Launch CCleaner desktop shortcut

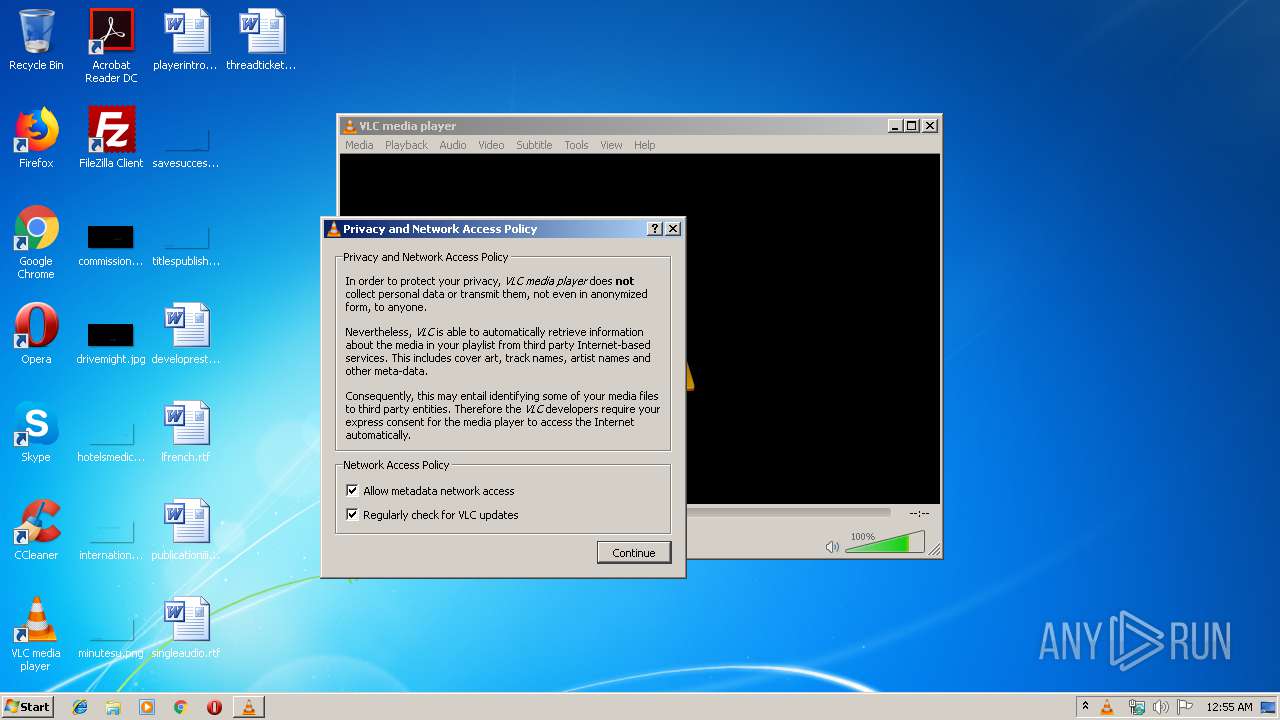click(36, 530)
